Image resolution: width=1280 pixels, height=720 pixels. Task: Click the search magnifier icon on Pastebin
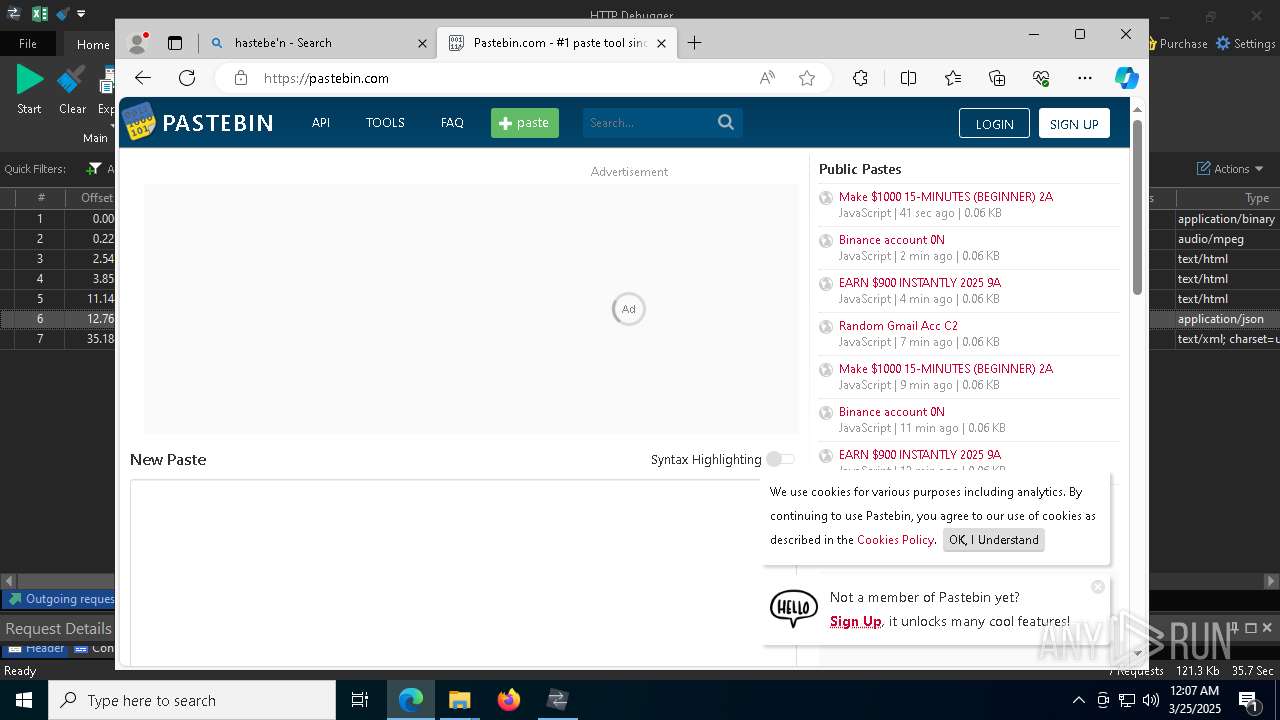point(726,123)
